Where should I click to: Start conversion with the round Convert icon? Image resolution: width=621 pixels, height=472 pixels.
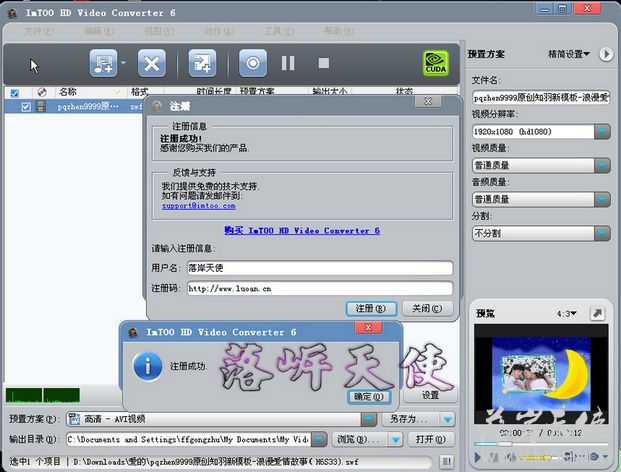(x=253, y=63)
